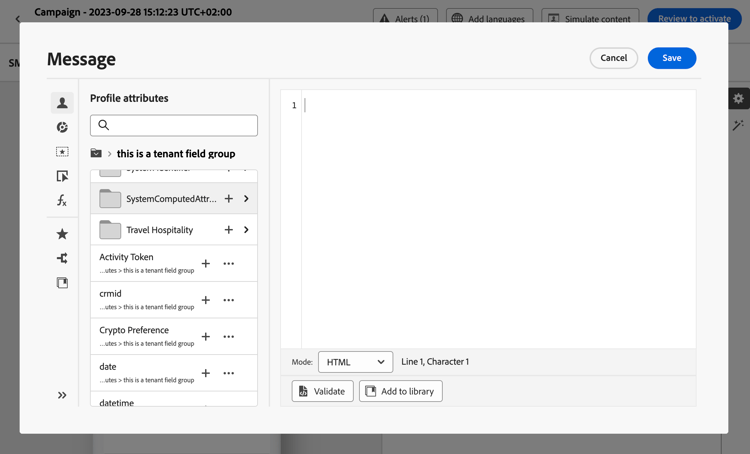The height and width of the screenshot is (454, 750).
Task: Open Alerts (1) in background toolbar
Action: (405, 17)
